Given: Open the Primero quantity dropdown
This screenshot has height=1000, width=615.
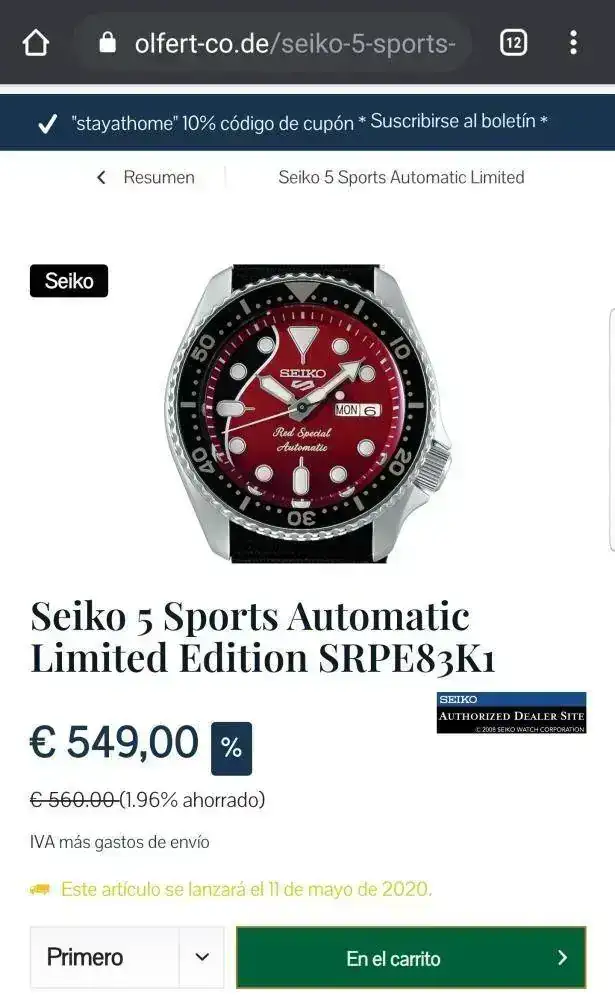Looking at the screenshot, I should [127, 957].
